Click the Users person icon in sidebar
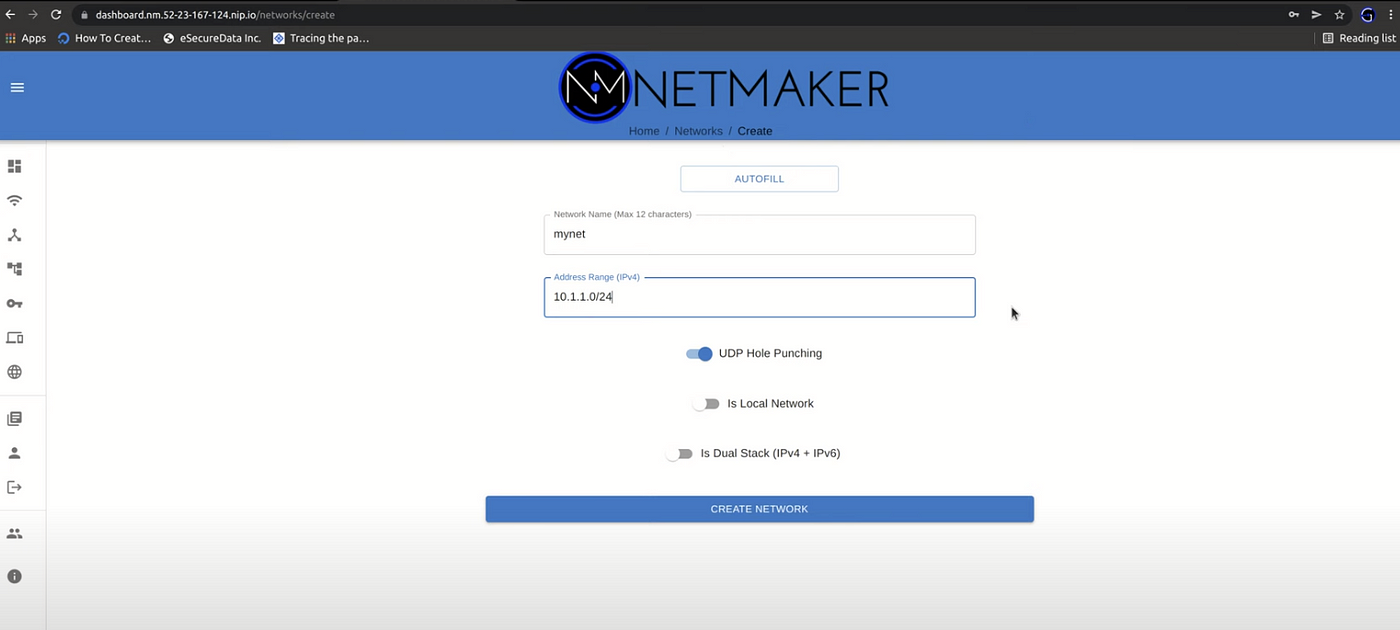Viewport: 1400px width, 630px height. (14, 452)
